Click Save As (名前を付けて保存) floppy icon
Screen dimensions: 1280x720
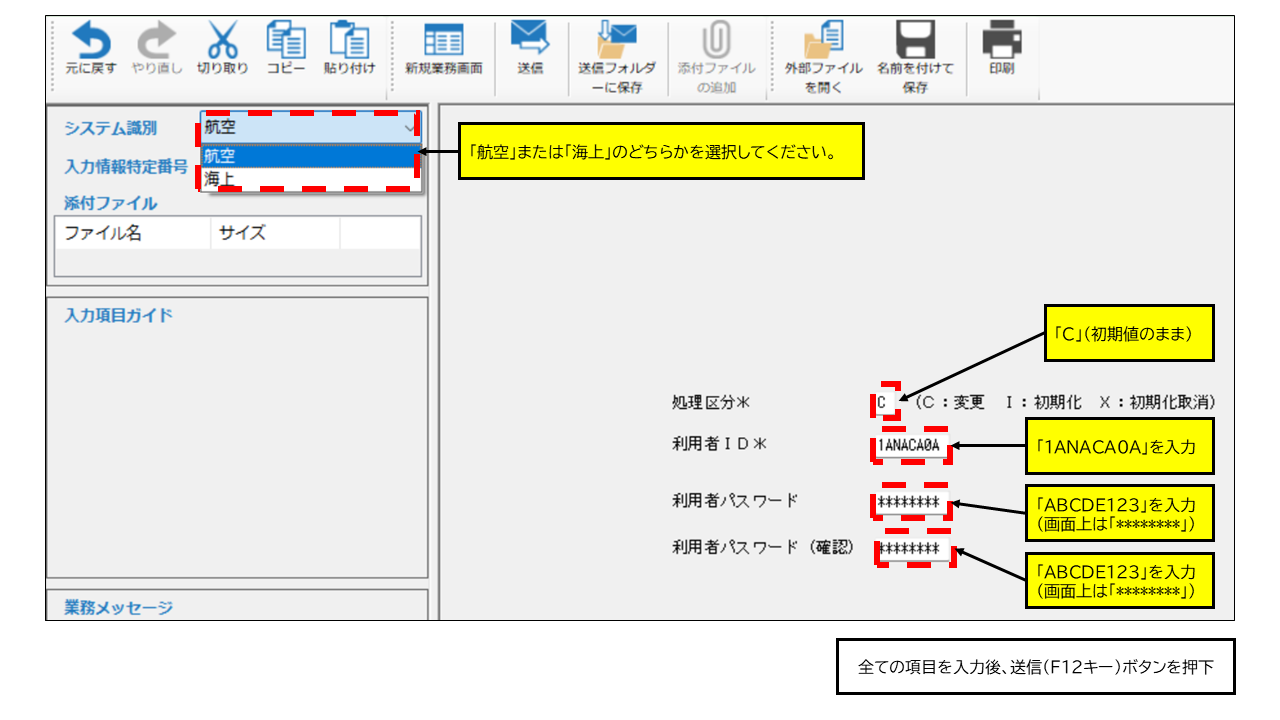click(914, 42)
